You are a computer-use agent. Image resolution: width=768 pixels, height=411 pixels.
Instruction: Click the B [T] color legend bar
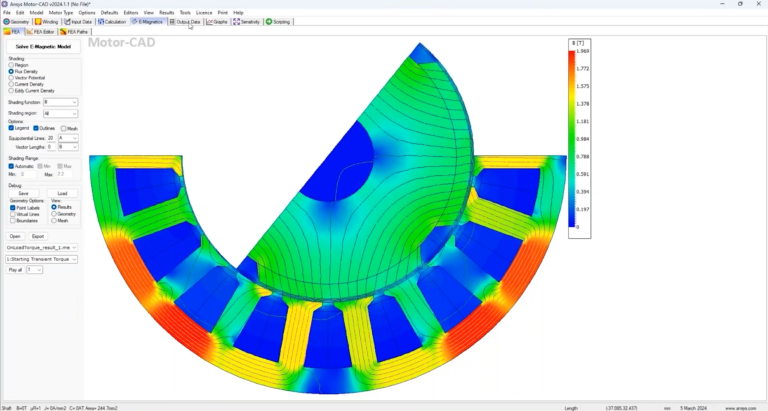click(x=572, y=139)
